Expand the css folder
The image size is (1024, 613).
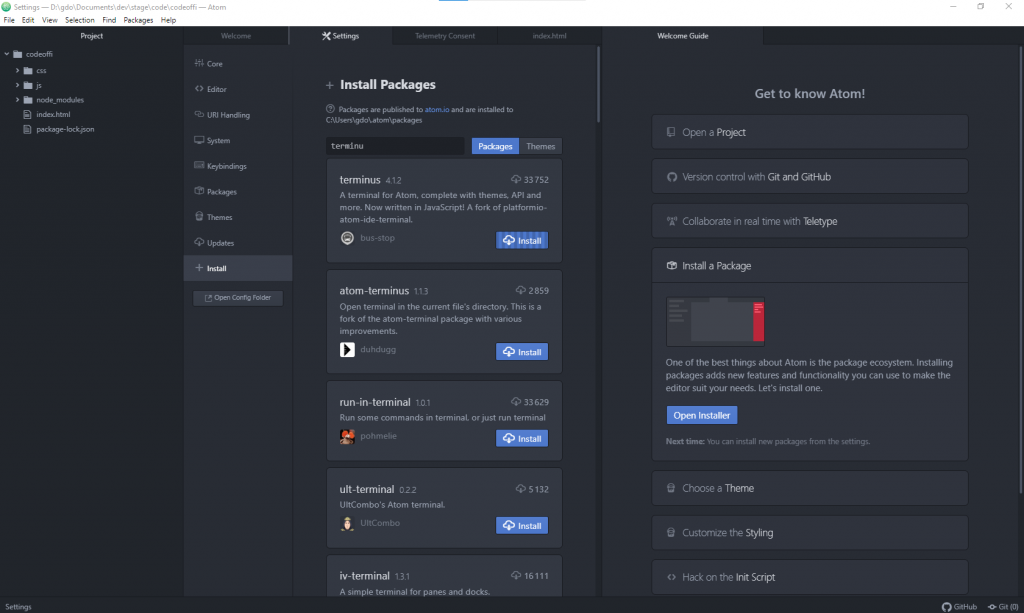coord(18,70)
